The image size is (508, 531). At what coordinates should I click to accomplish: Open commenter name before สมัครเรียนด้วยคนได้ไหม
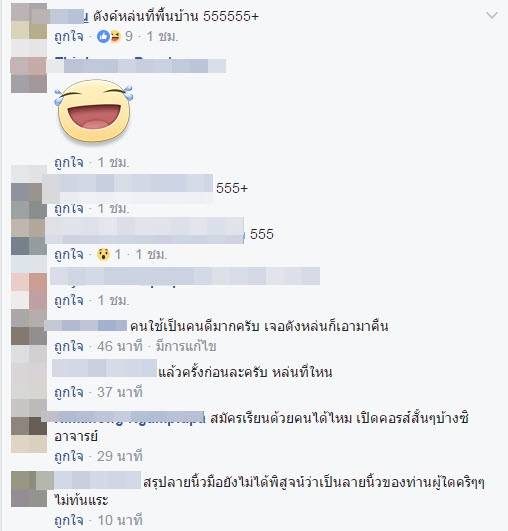click(x=130, y=419)
